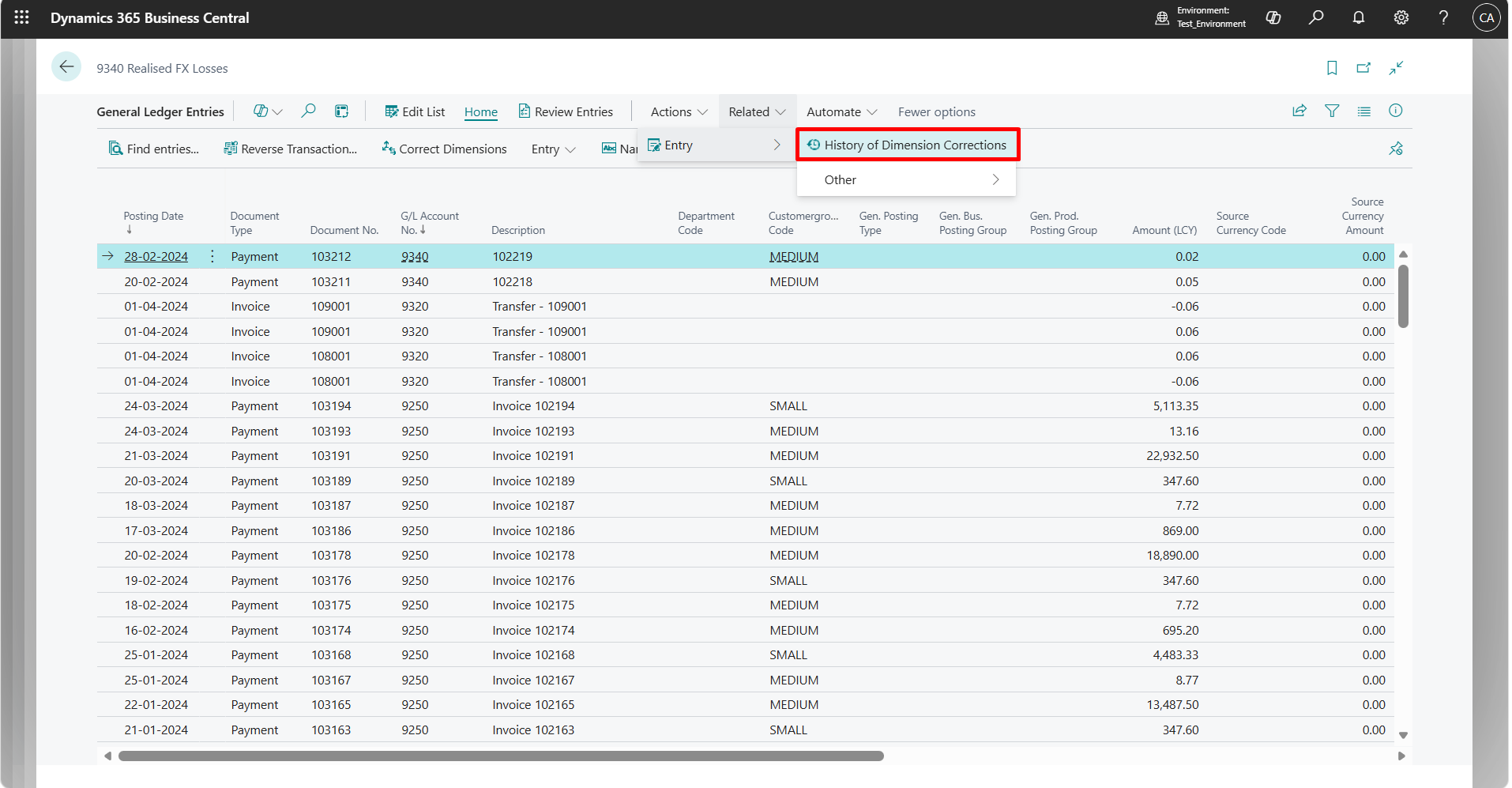Open environment information icon
The height and width of the screenshot is (788, 1512).
1162,17
